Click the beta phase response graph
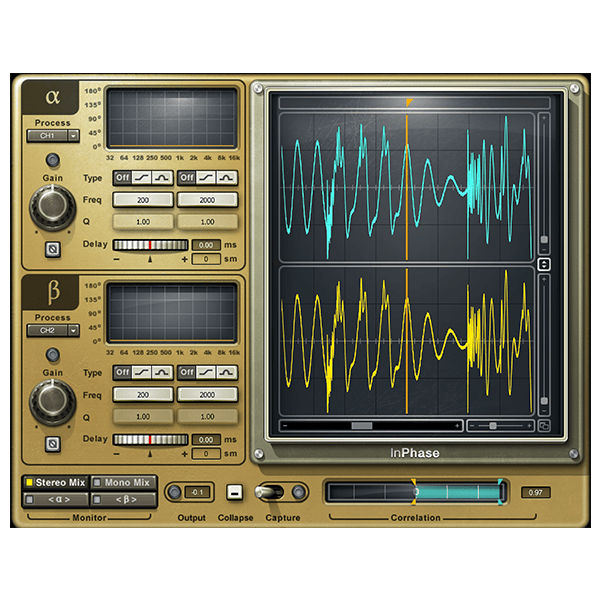The height and width of the screenshot is (600, 600). click(x=171, y=313)
